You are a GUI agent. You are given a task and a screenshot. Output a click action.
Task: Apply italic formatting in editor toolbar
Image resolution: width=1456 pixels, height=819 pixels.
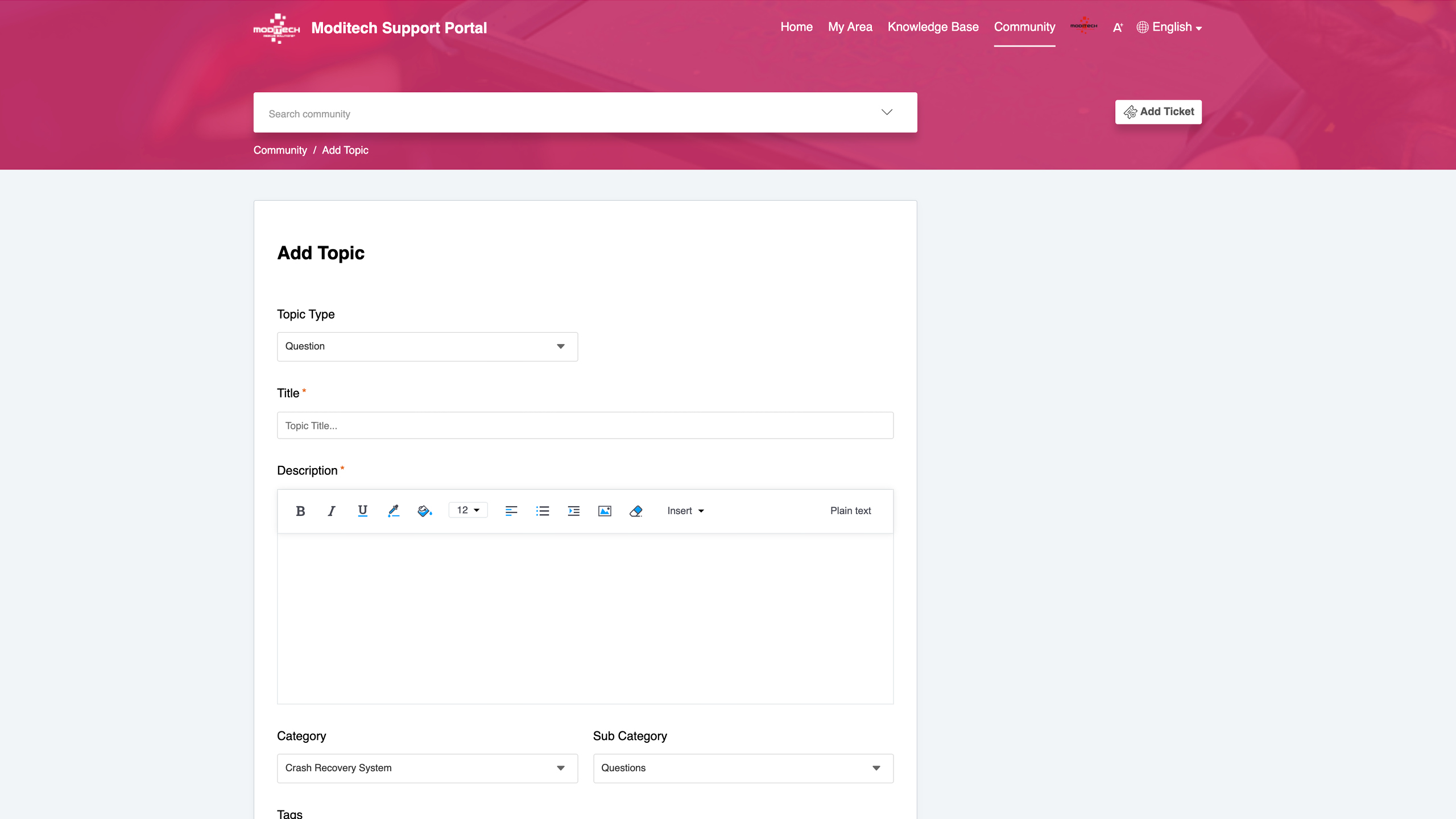[332, 511]
